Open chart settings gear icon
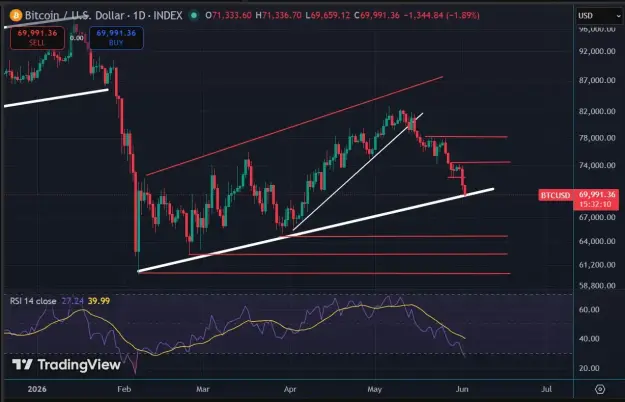 (x=600, y=389)
